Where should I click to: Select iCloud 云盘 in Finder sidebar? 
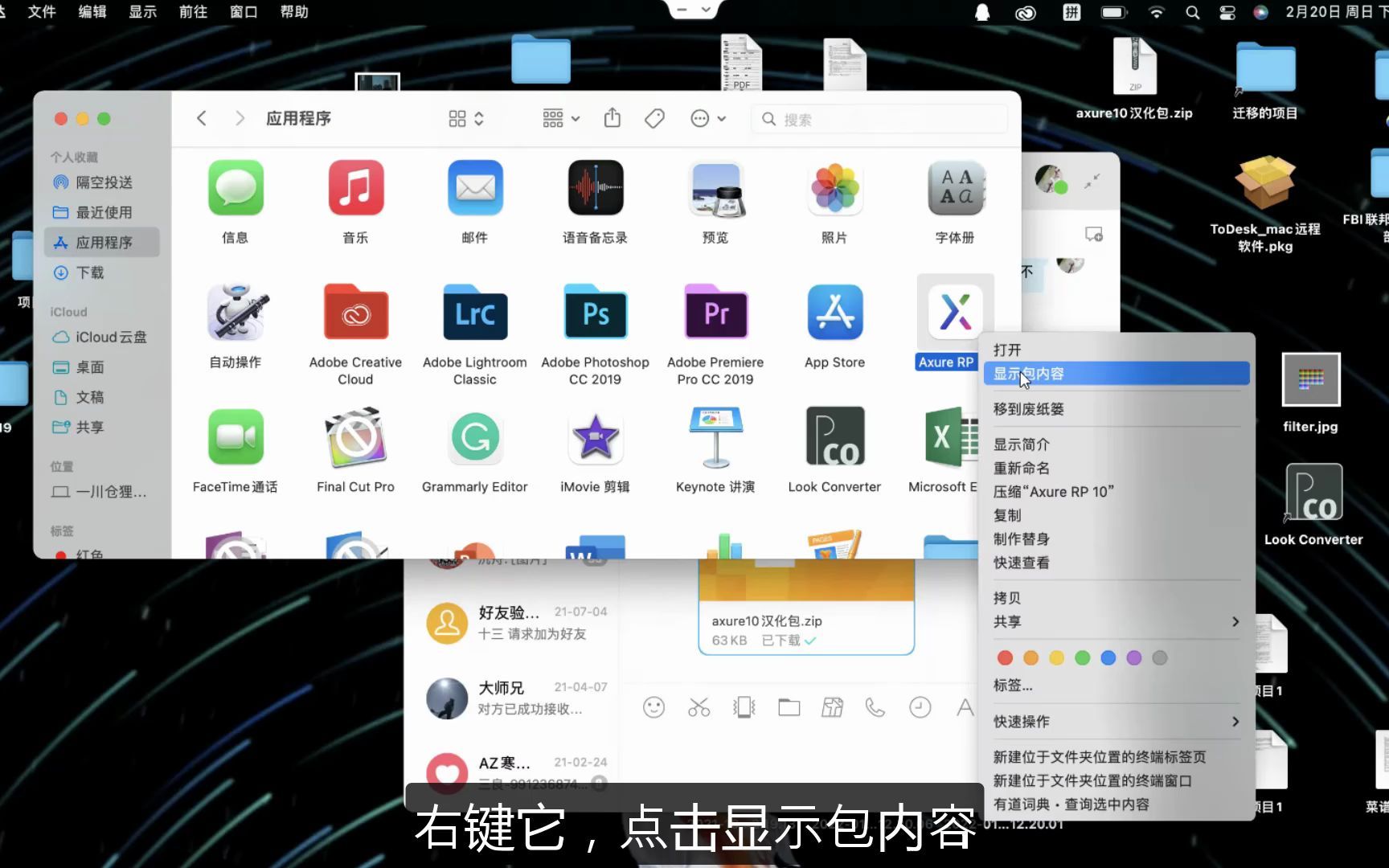(x=102, y=337)
